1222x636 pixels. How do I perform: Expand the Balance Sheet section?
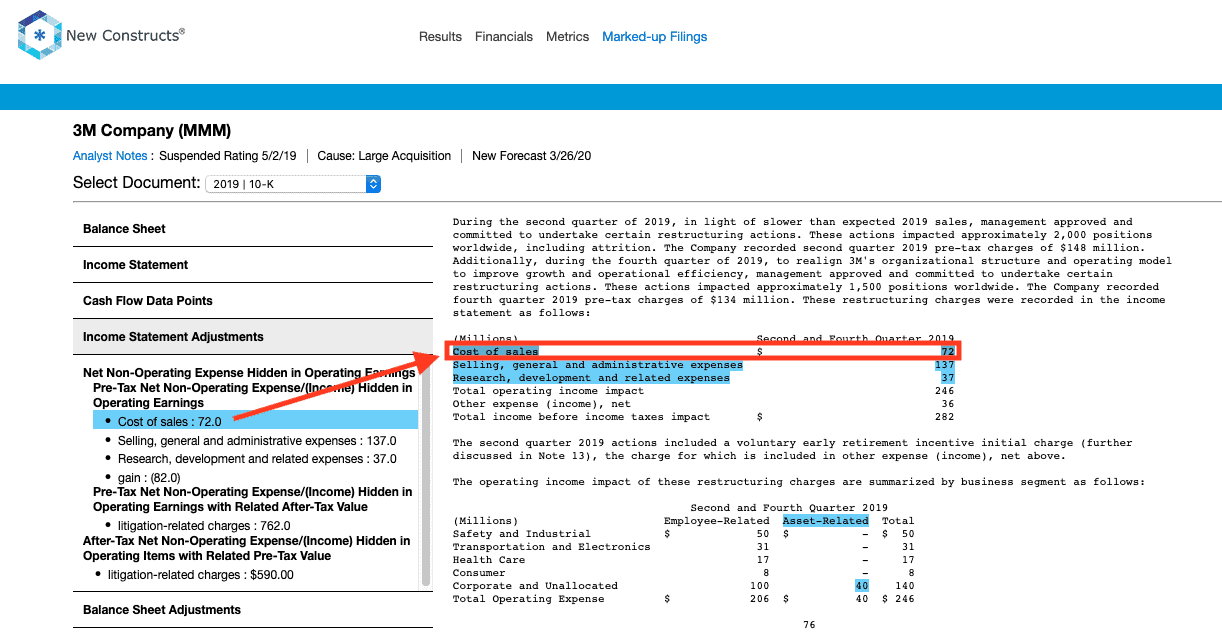[253, 229]
